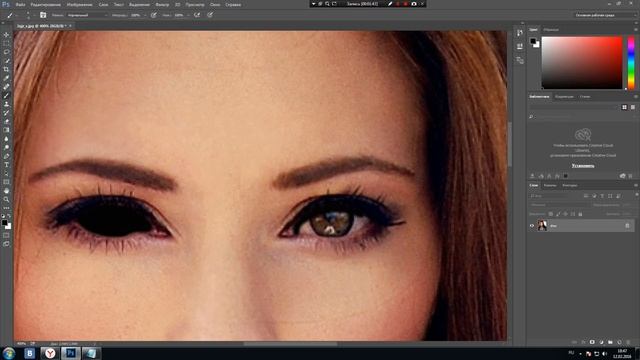Image resolution: width=640 pixels, height=360 pixels.
Task: Select the Rectangle shape tool
Action: click(6, 182)
